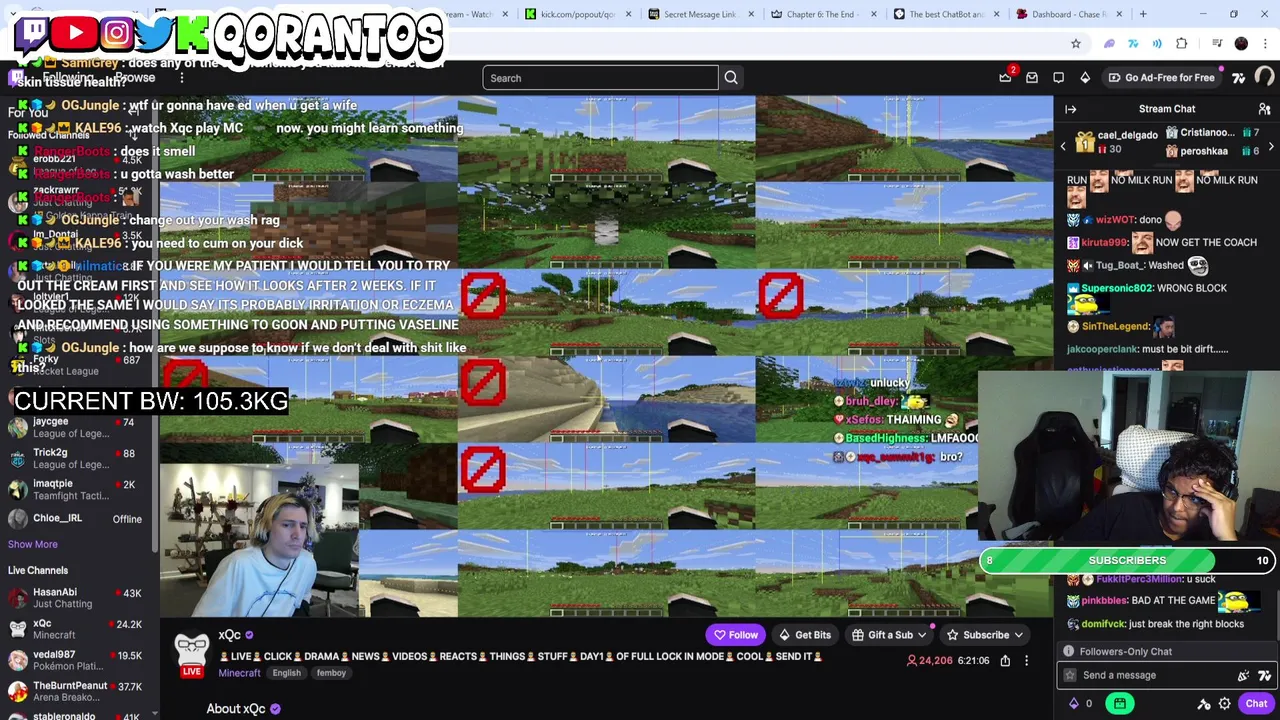The height and width of the screenshot is (720, 1280).
Task: Click xQc channel avatar with LIVE badge
Action: coord(192,653)
